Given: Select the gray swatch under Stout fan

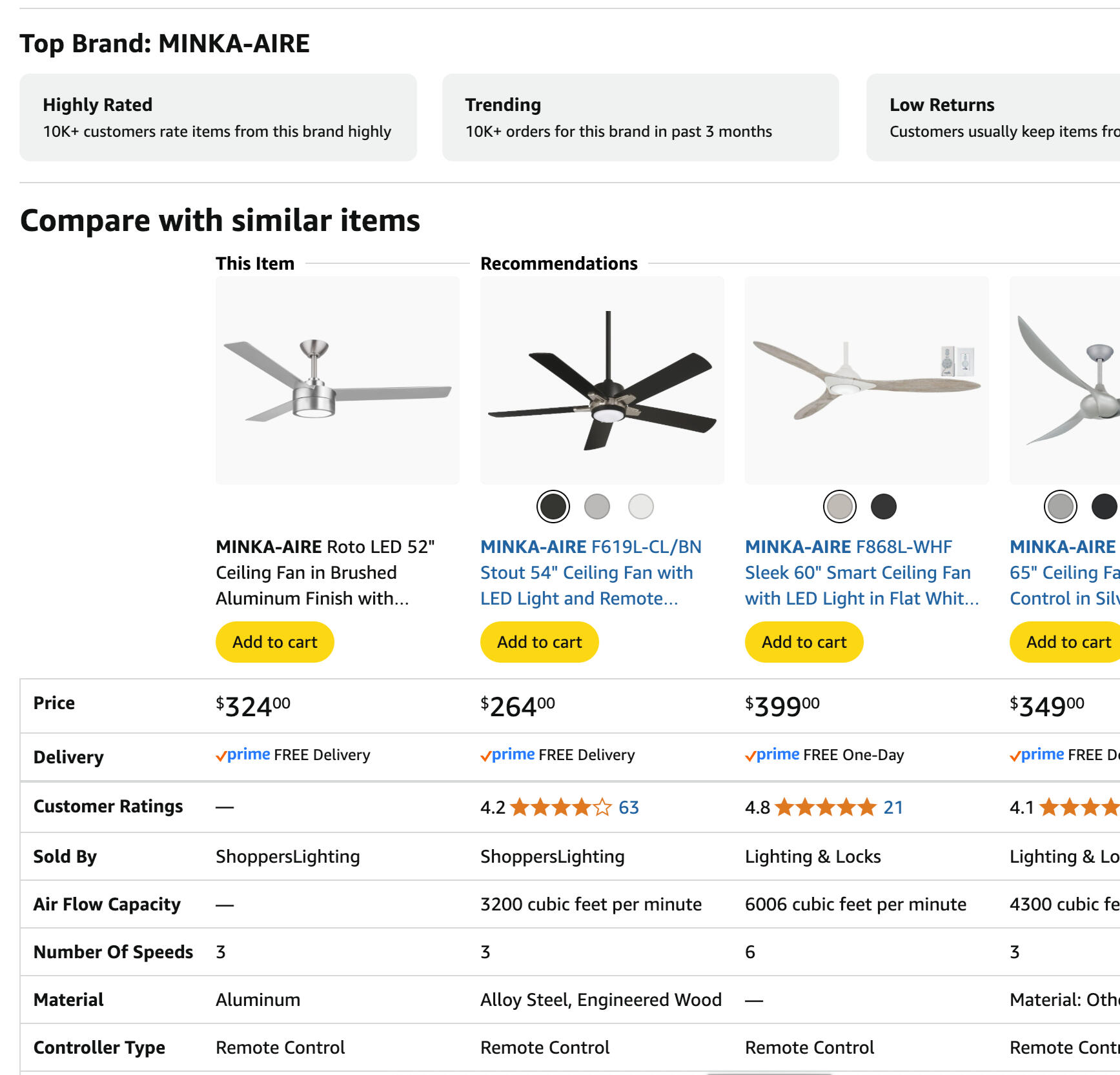Looking at the screenshot, I should (597, 507).
